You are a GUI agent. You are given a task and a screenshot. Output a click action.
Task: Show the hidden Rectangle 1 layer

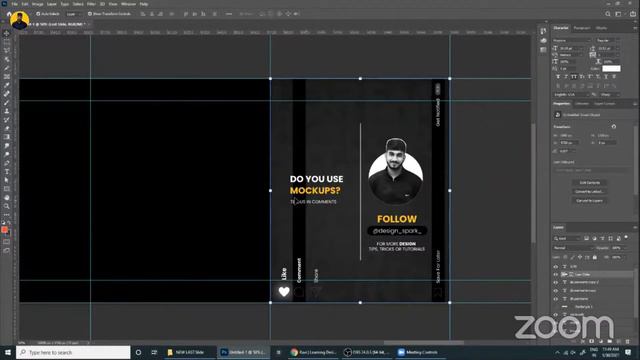[556, 307]
